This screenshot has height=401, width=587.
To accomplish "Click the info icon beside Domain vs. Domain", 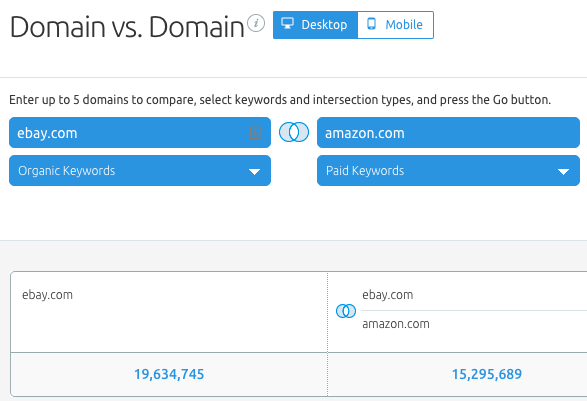I will 256,23.
